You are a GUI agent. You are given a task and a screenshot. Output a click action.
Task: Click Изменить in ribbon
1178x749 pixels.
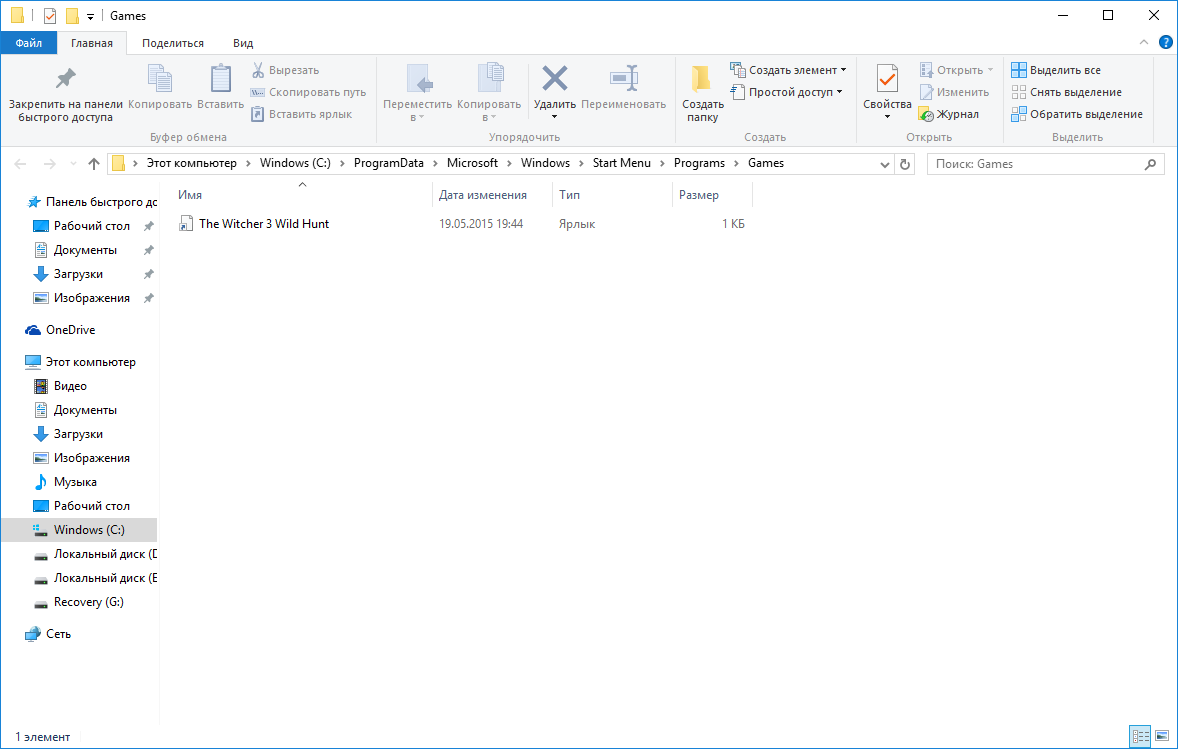coord(954,92)
